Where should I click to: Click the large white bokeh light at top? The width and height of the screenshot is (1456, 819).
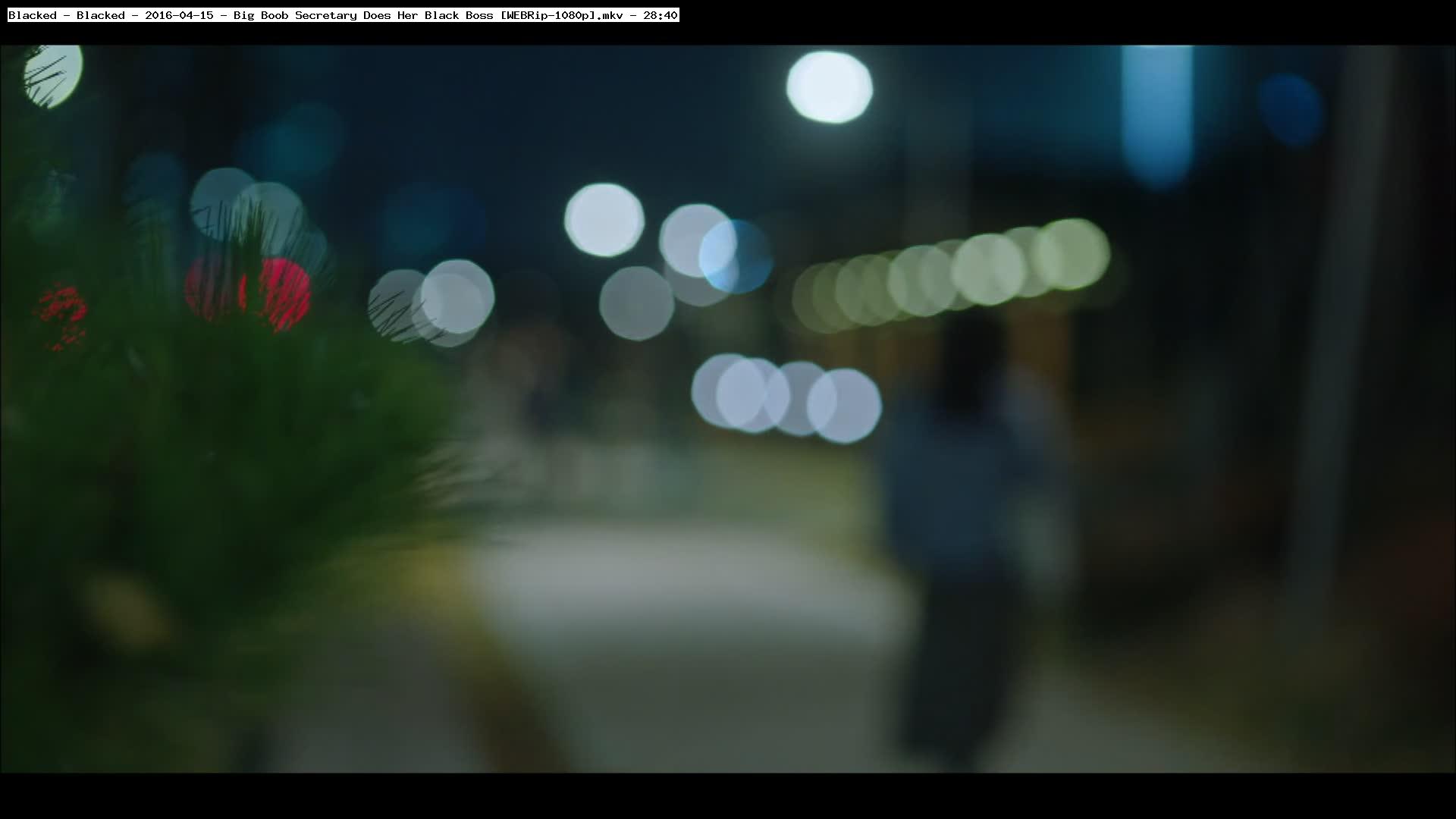coord(829,87)
